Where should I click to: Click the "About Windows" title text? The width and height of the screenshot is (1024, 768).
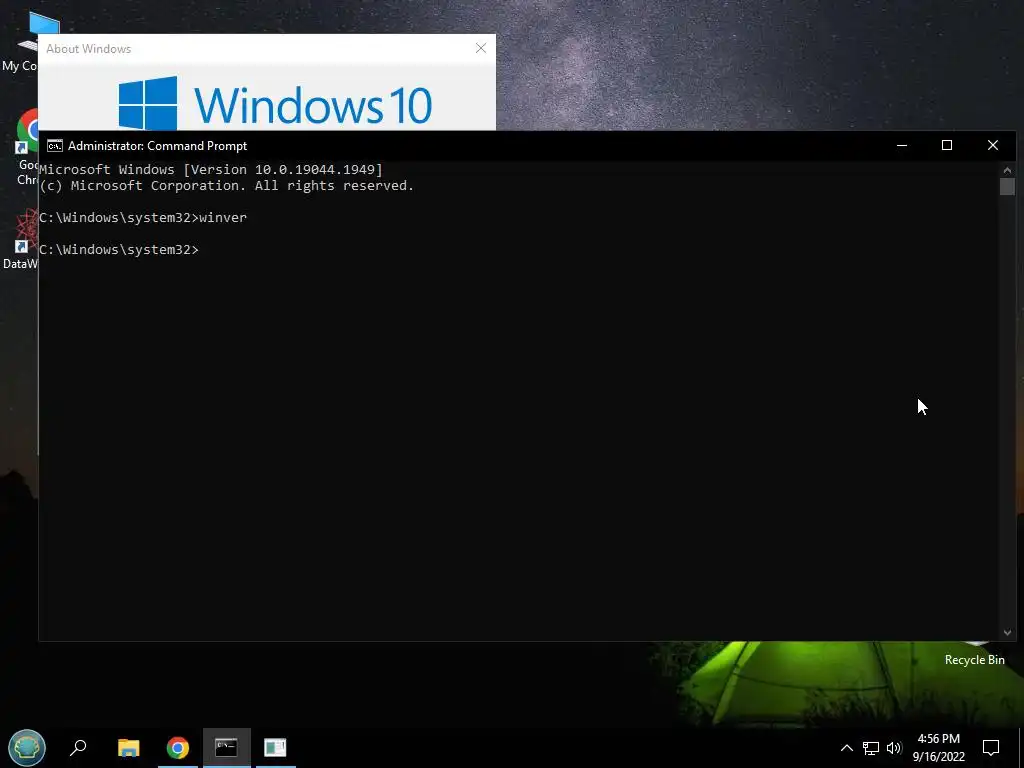[89, 49]
